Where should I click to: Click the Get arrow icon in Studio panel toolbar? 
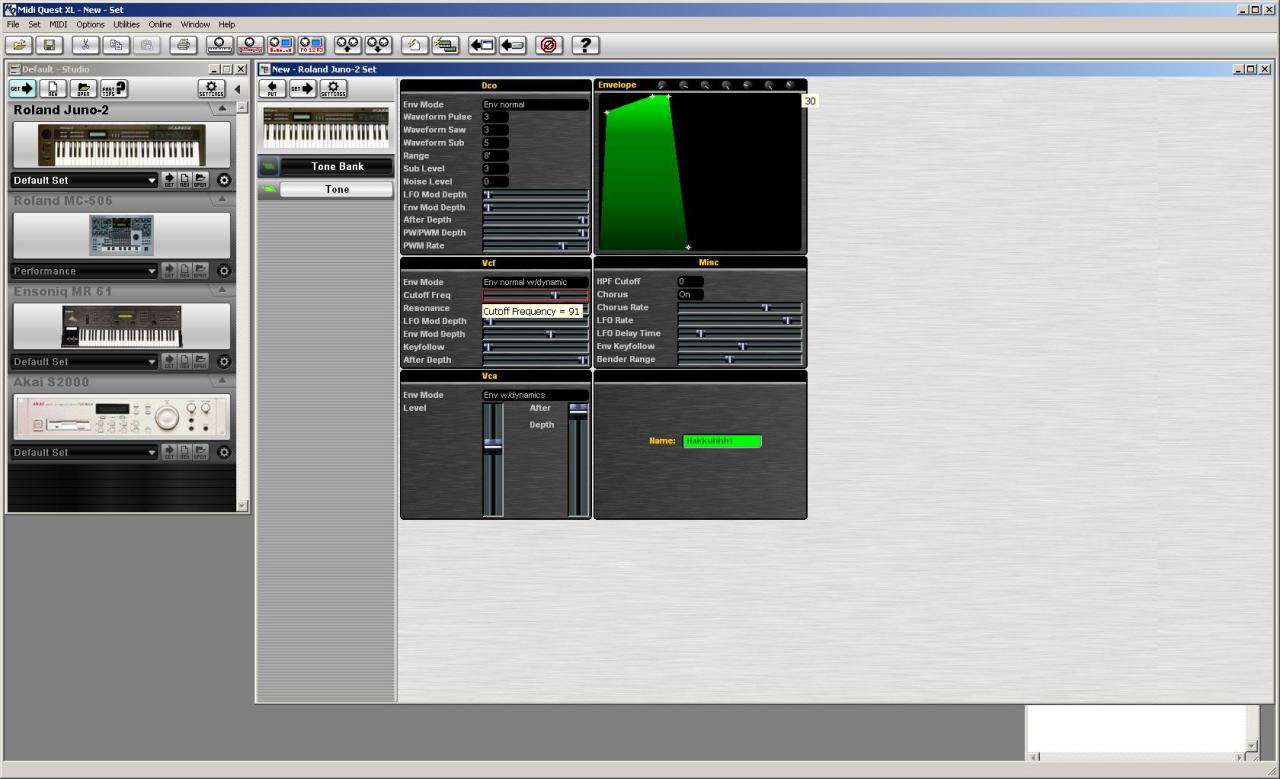(22, 89)
